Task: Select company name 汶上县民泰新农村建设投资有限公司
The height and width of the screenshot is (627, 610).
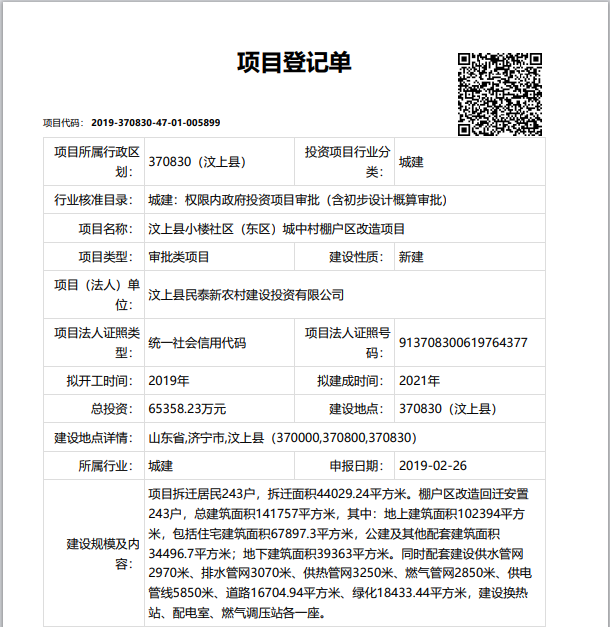Action: 246,295
